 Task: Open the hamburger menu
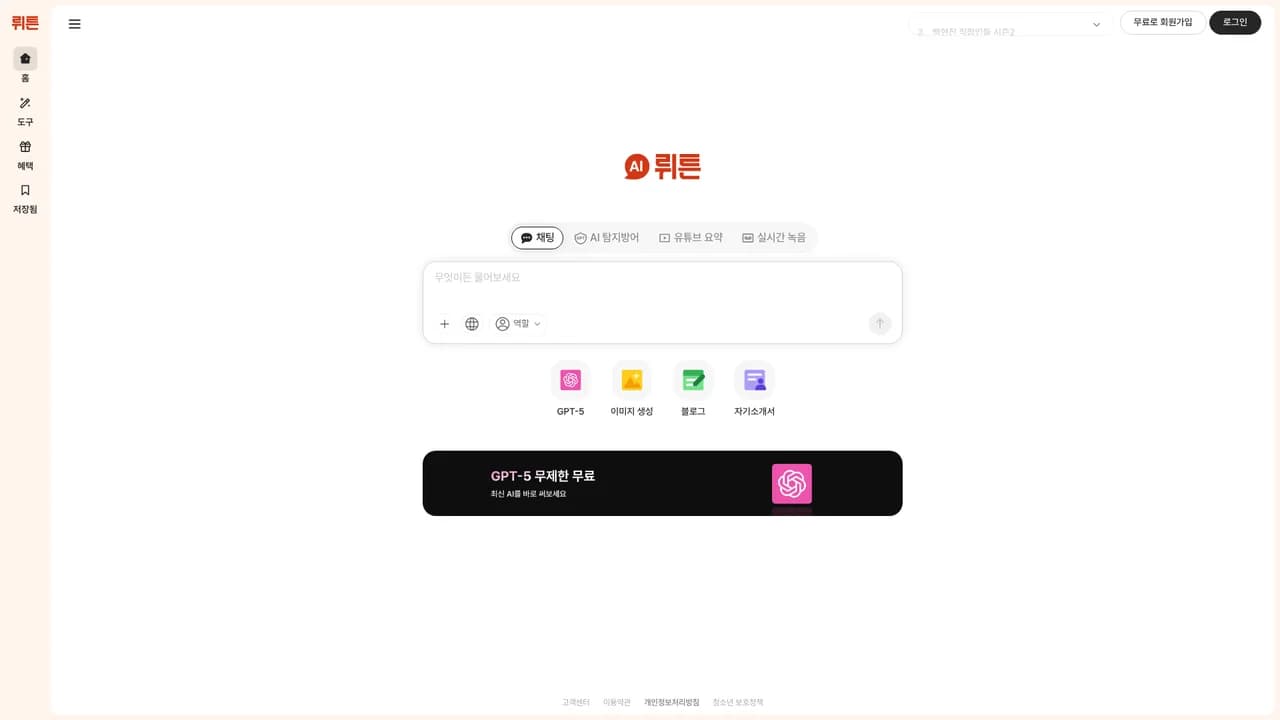(x=74, y=24)
